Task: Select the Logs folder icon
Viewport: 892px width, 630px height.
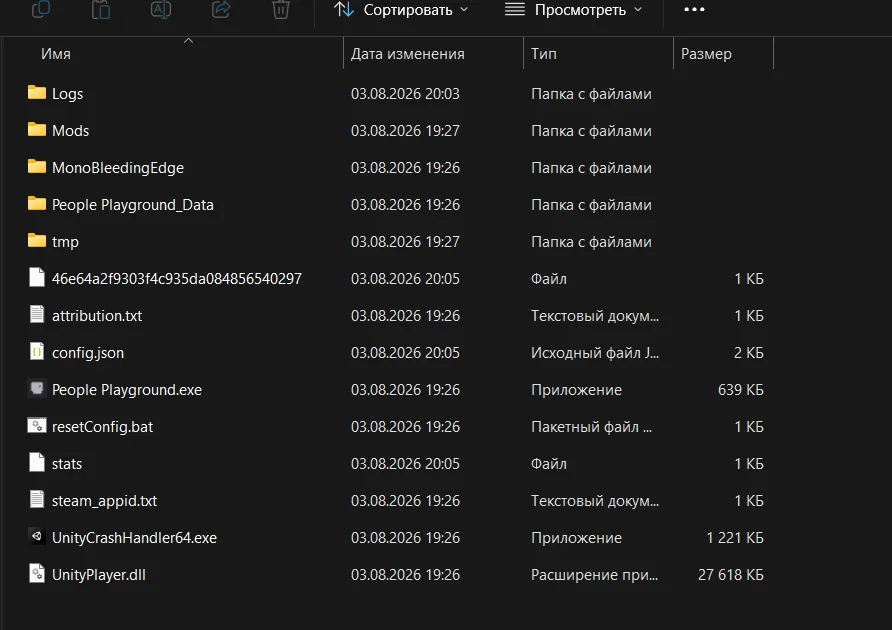Action: pyautogui.click(x=37, y=92)
